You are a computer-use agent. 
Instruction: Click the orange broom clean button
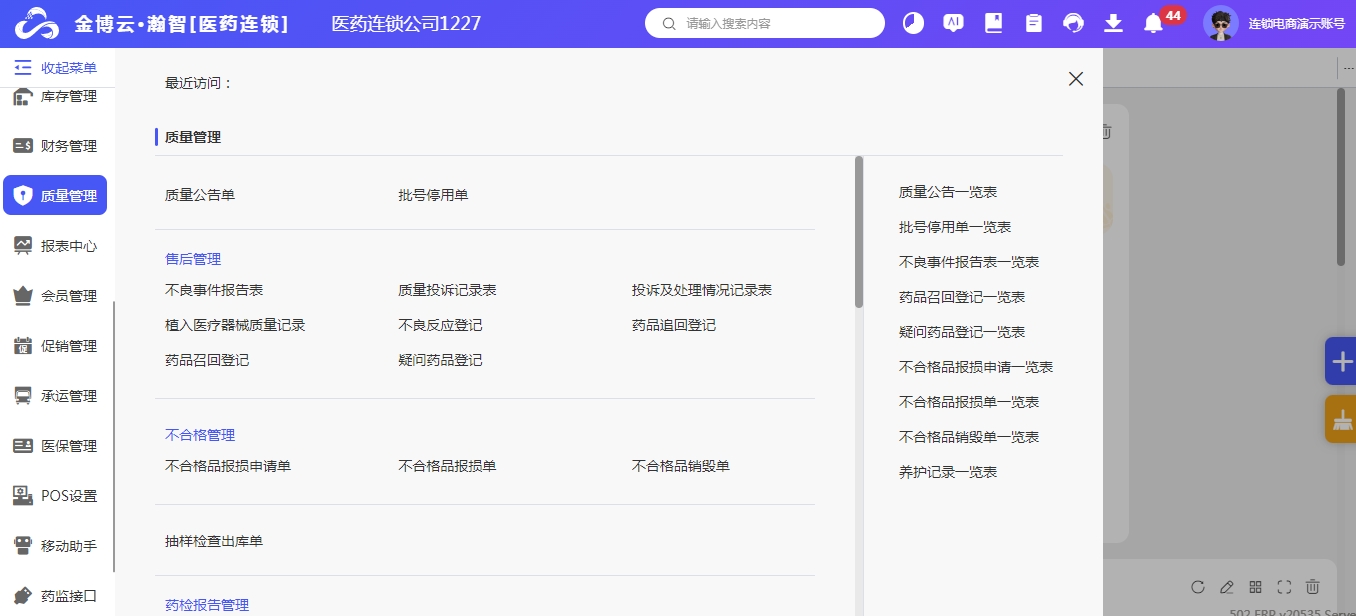(x=1341, y=420)
